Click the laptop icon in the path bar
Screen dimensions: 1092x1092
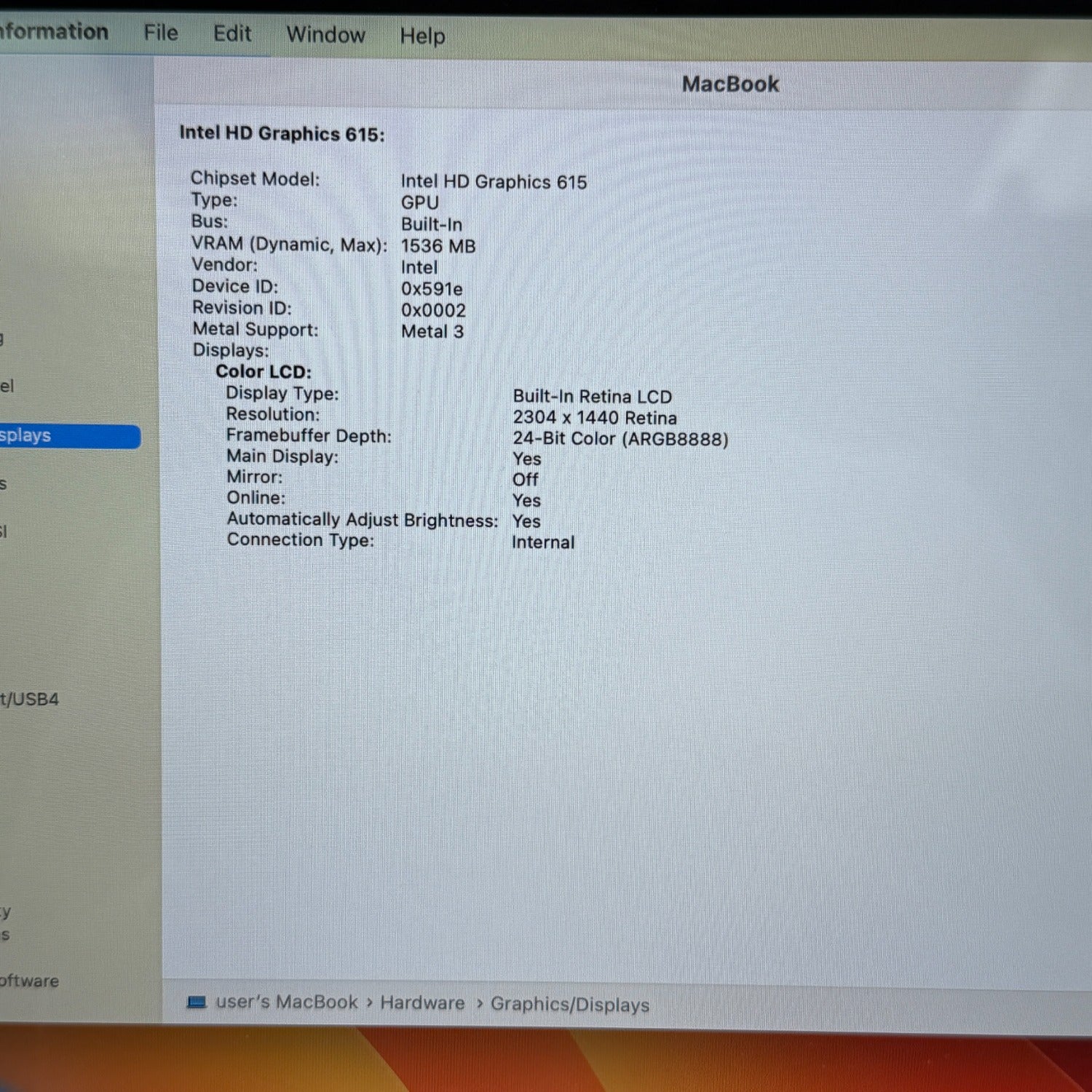197,1002
